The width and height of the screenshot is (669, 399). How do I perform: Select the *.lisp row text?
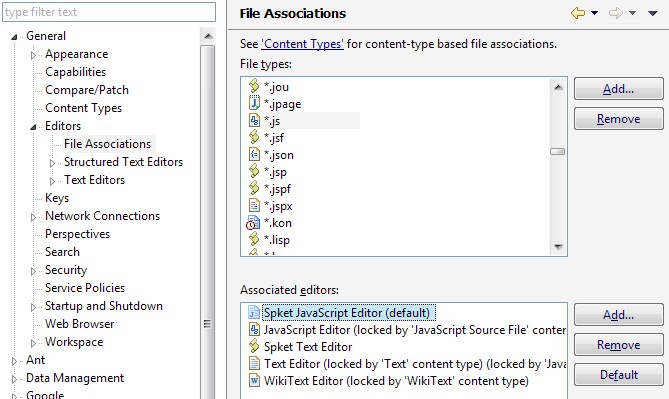click(x=277, y=239)
